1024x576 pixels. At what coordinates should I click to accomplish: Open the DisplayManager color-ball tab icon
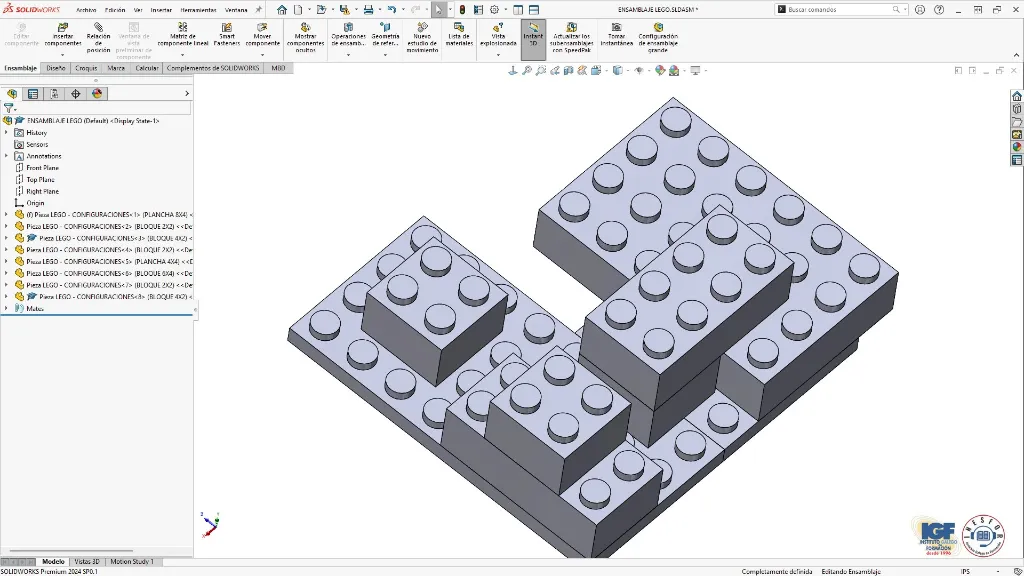click(97, 94)
